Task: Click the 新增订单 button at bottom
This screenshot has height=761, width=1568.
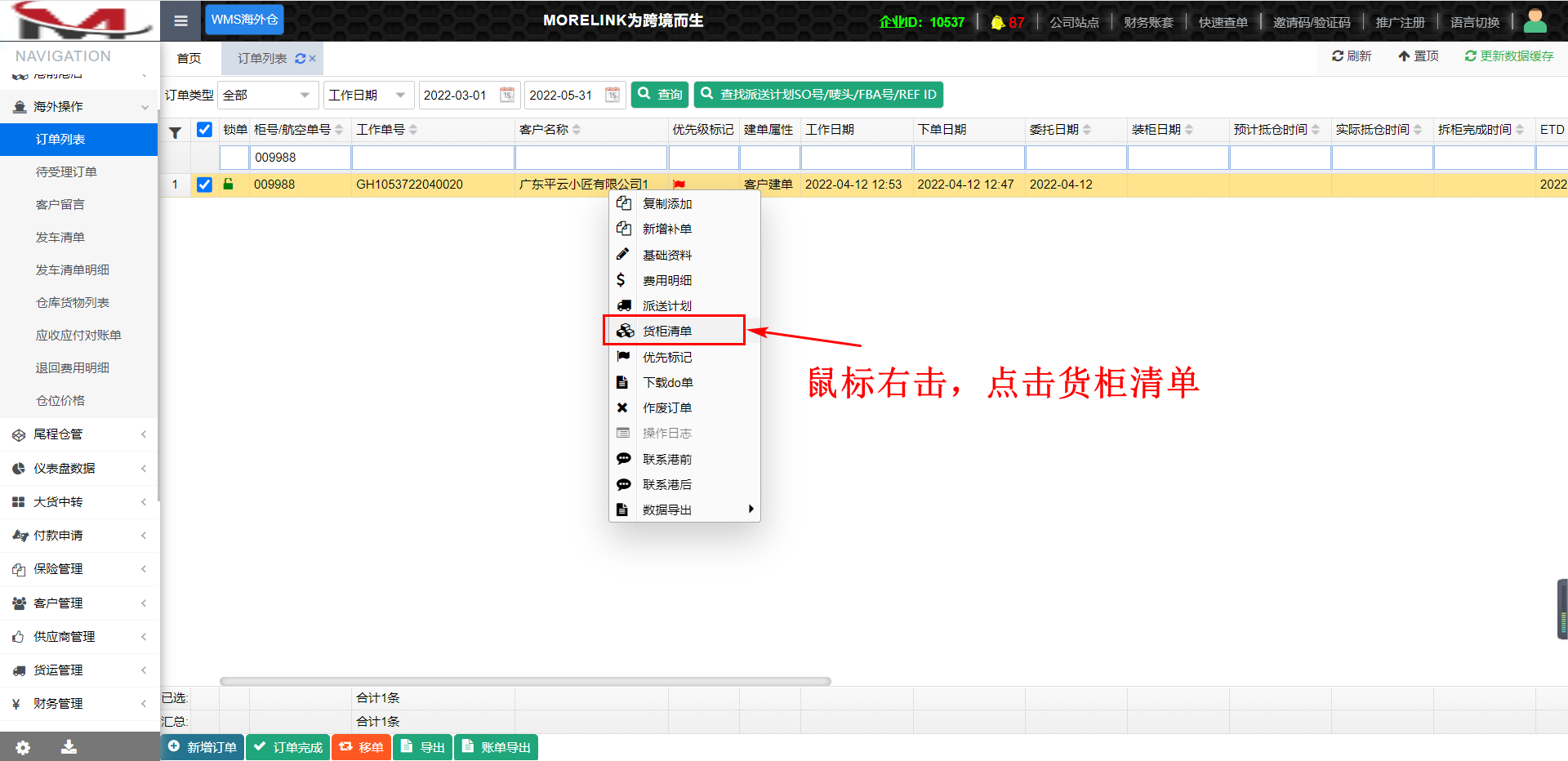Action: click(203, 747)
